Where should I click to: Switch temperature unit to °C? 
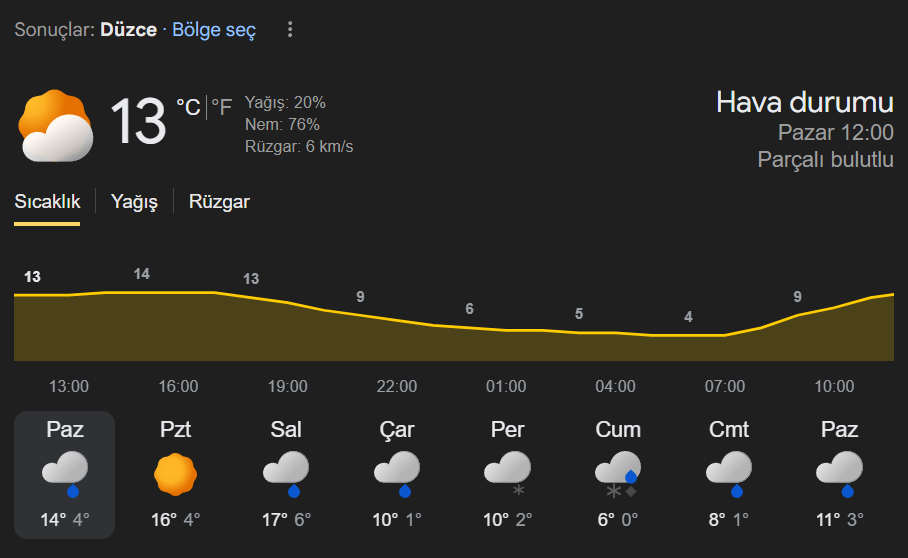188,107
